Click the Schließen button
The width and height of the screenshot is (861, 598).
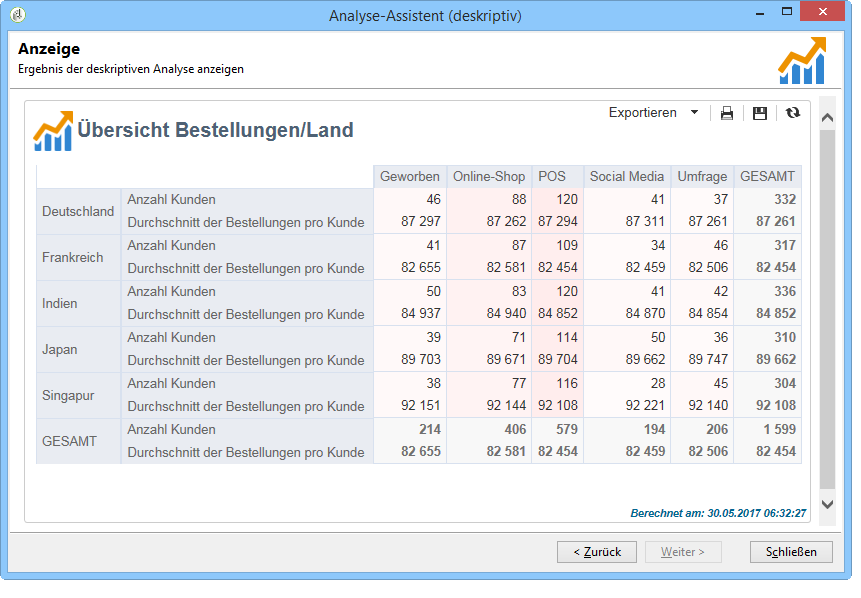pos(791,552)
